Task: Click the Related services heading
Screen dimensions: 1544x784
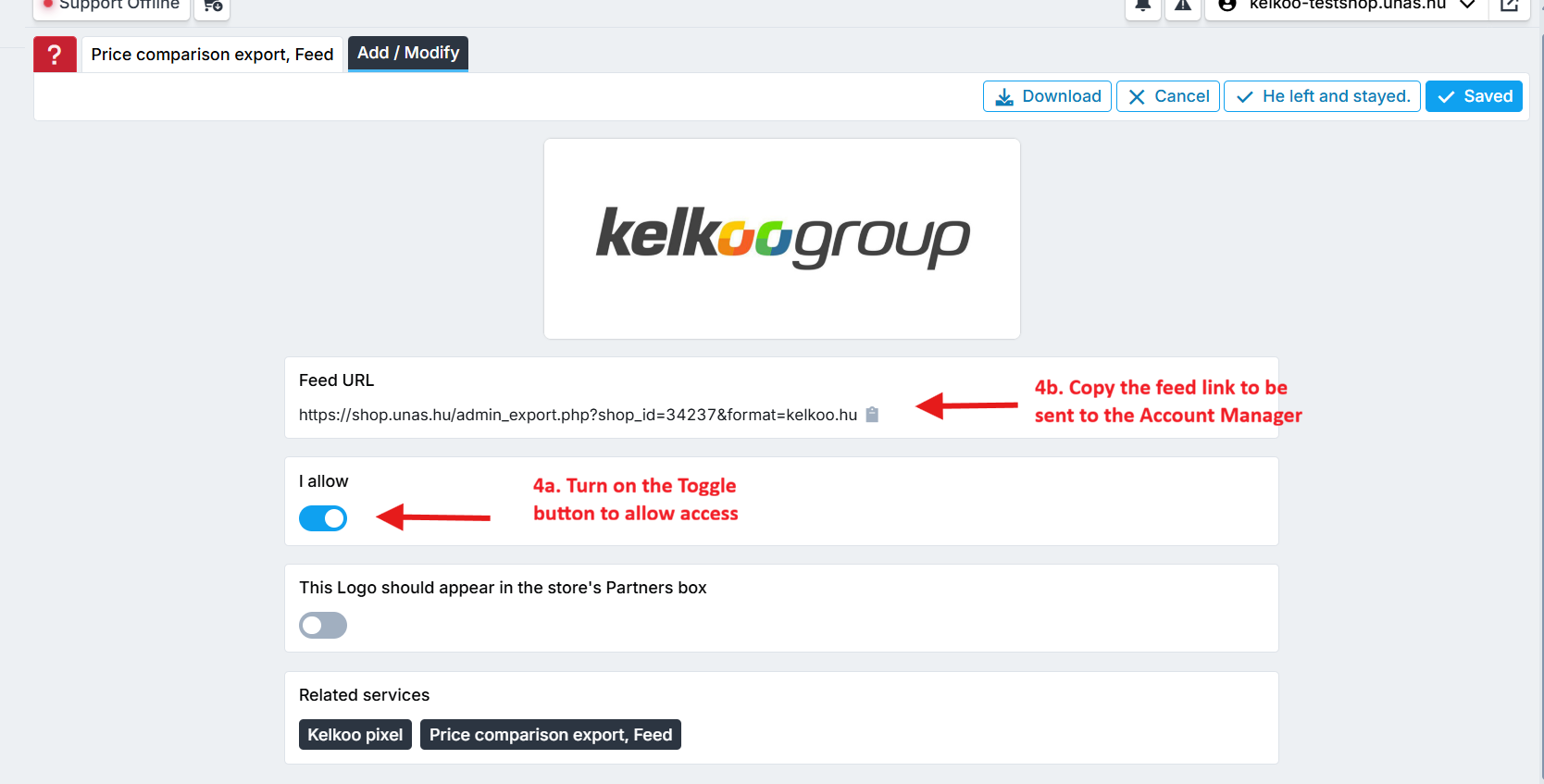Action: coord(365,695)
